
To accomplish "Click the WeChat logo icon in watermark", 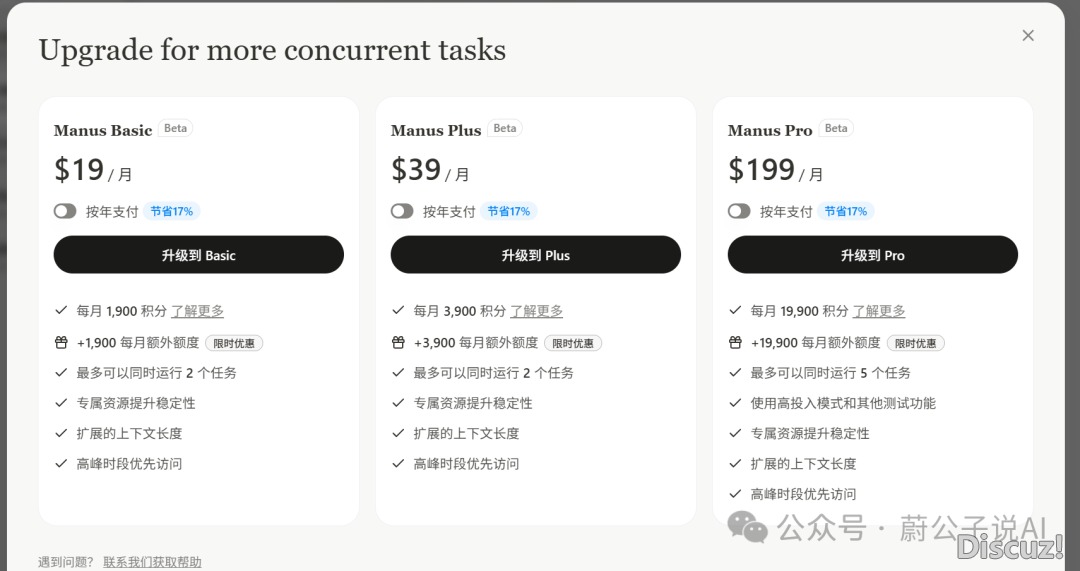I will point(748,527).
